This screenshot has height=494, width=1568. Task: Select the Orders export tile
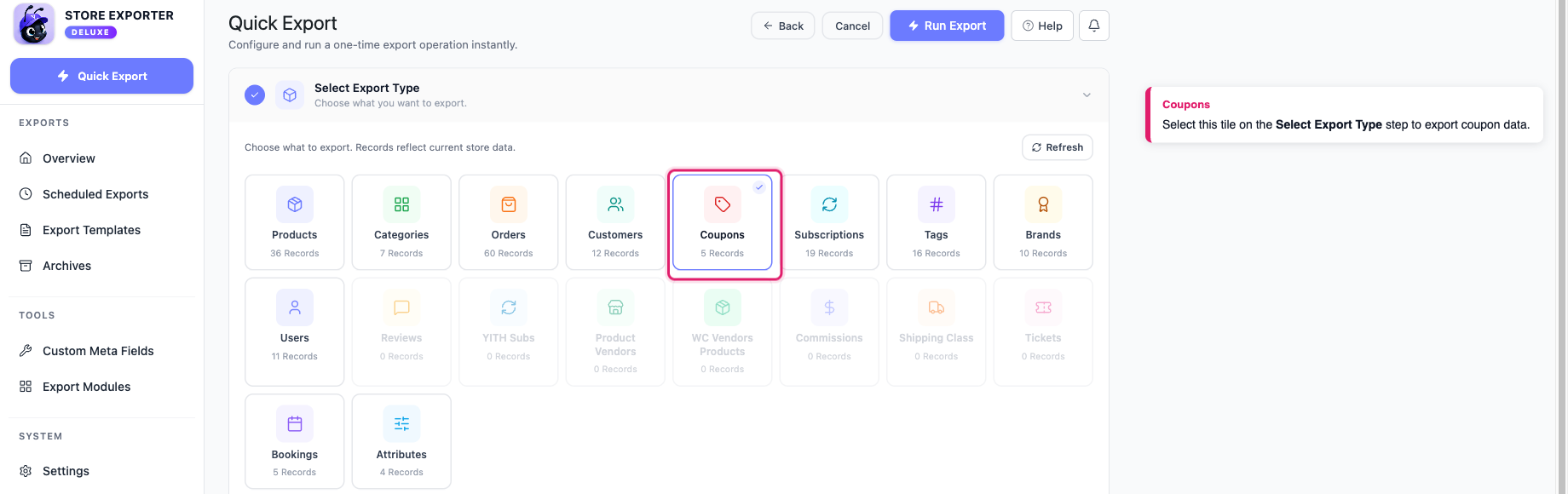(x=509, y=222)
